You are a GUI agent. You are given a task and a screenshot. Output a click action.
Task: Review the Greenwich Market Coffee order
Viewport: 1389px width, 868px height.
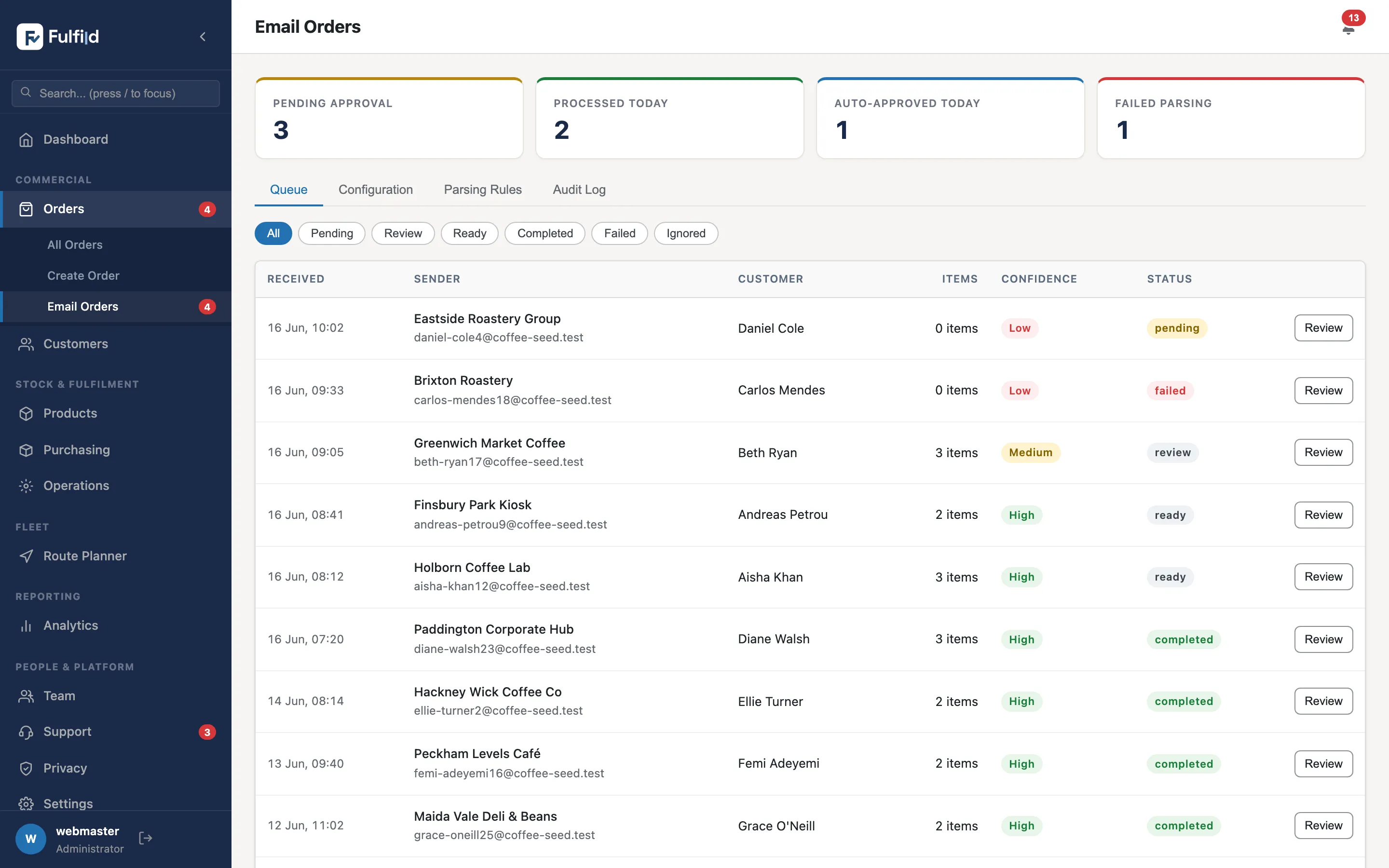[1323, 452]
